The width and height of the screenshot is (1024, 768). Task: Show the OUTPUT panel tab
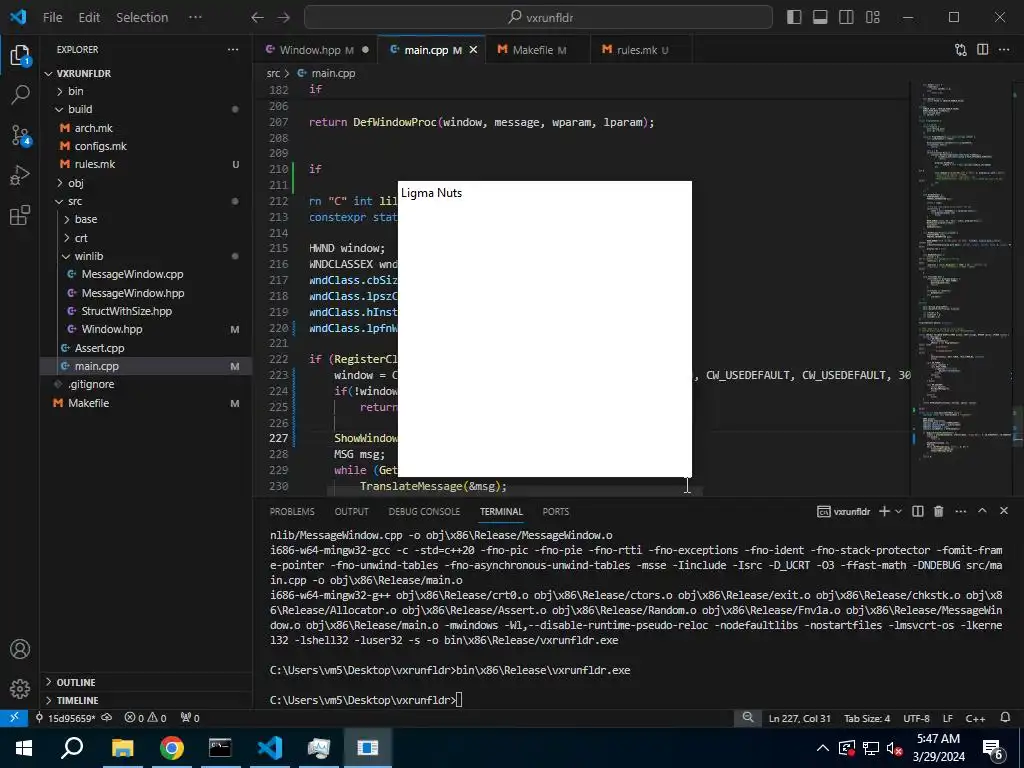(x=351, y=511)
